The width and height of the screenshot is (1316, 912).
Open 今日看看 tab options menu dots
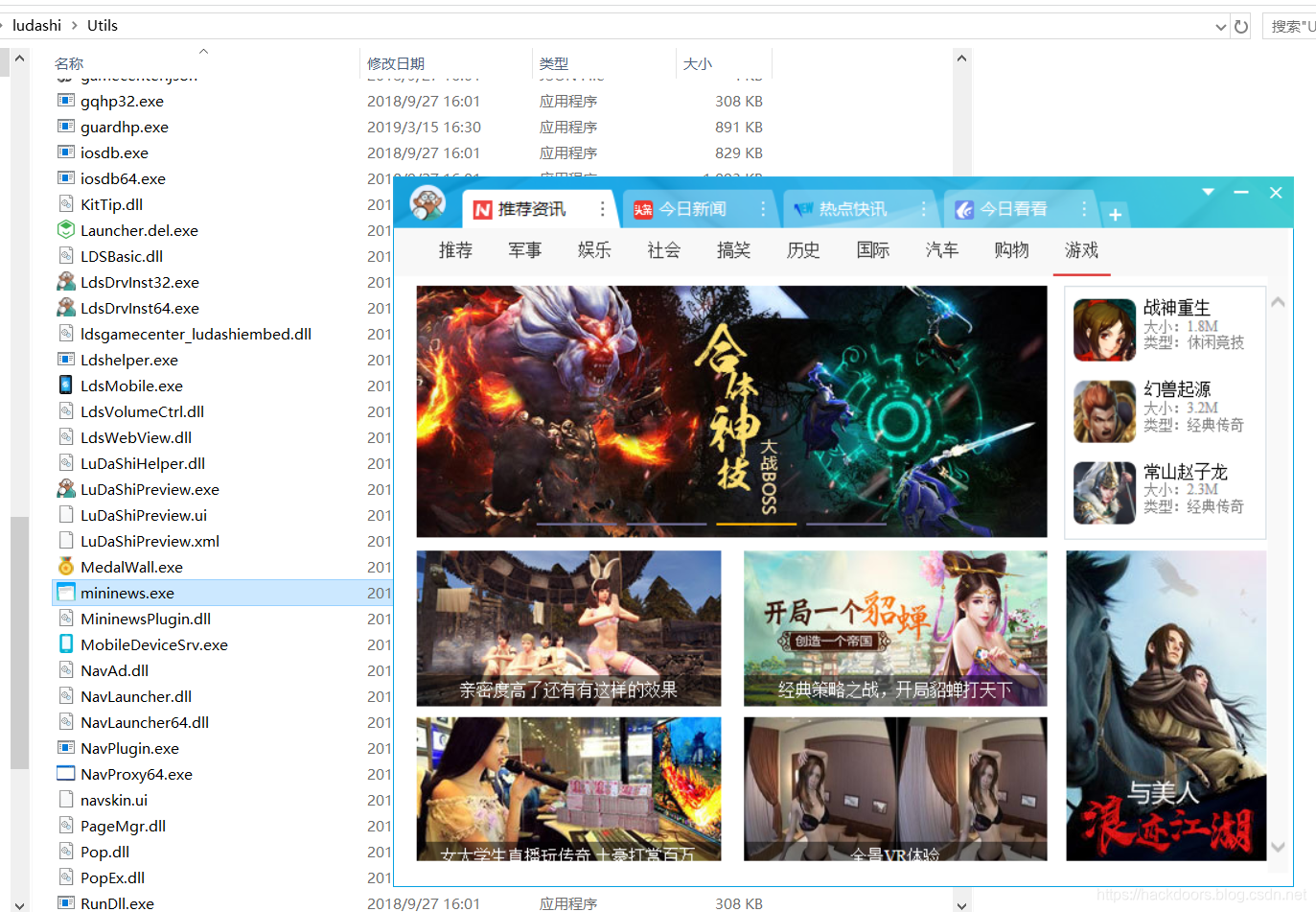click(x=1084, y=209)
